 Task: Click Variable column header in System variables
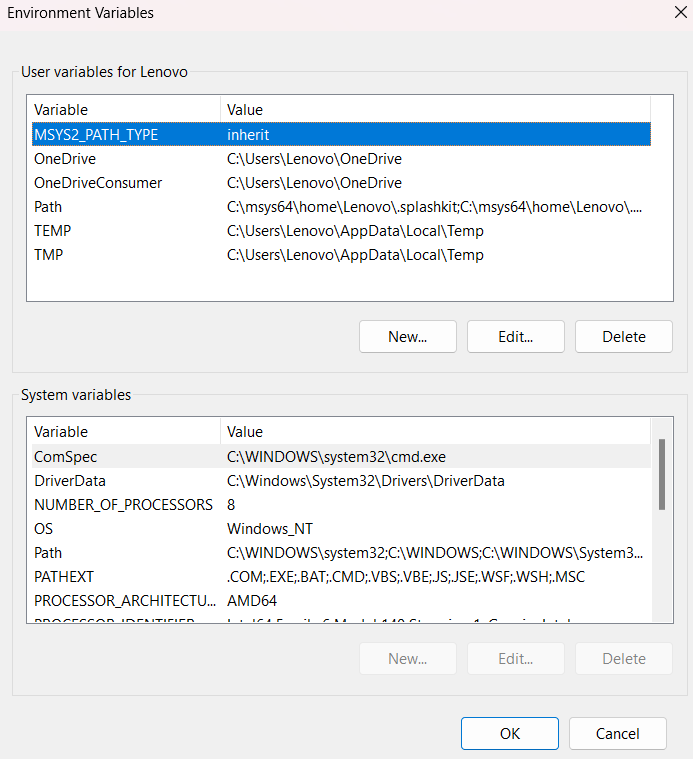click(x=126, y=431)
